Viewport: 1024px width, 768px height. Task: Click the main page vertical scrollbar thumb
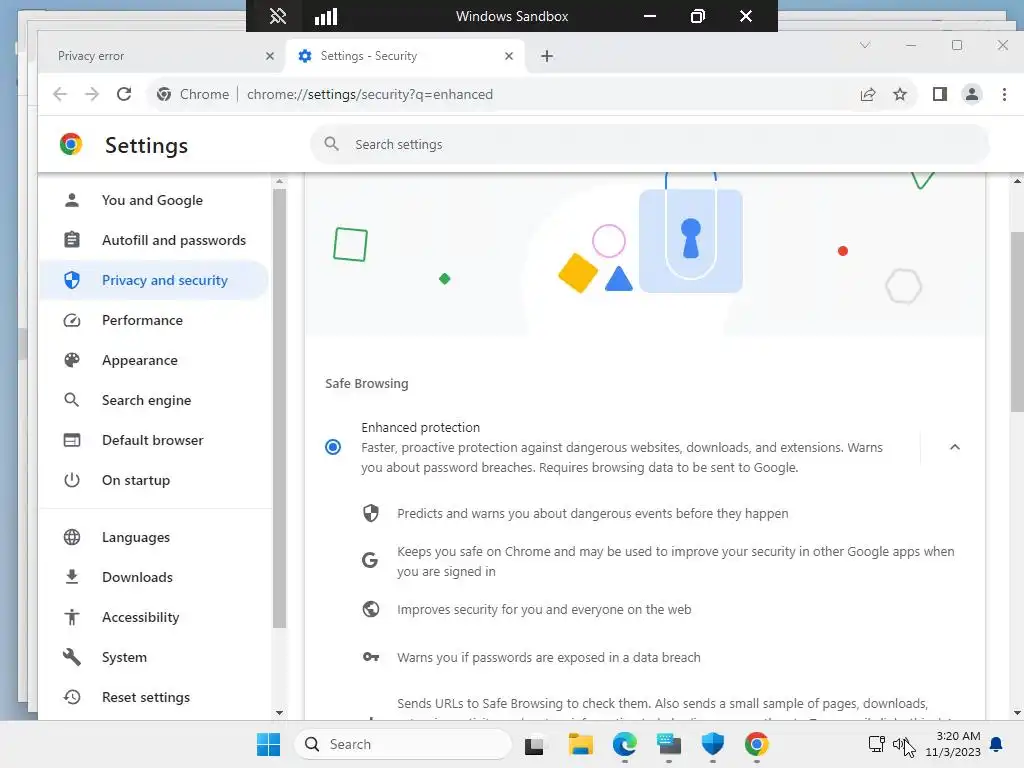[x=1017, y=321]
